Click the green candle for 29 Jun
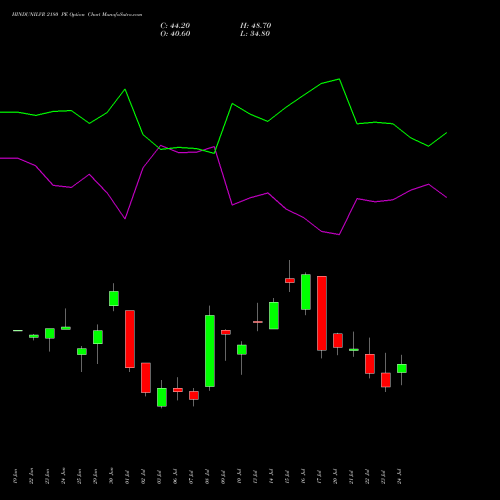 coord(98,337)
